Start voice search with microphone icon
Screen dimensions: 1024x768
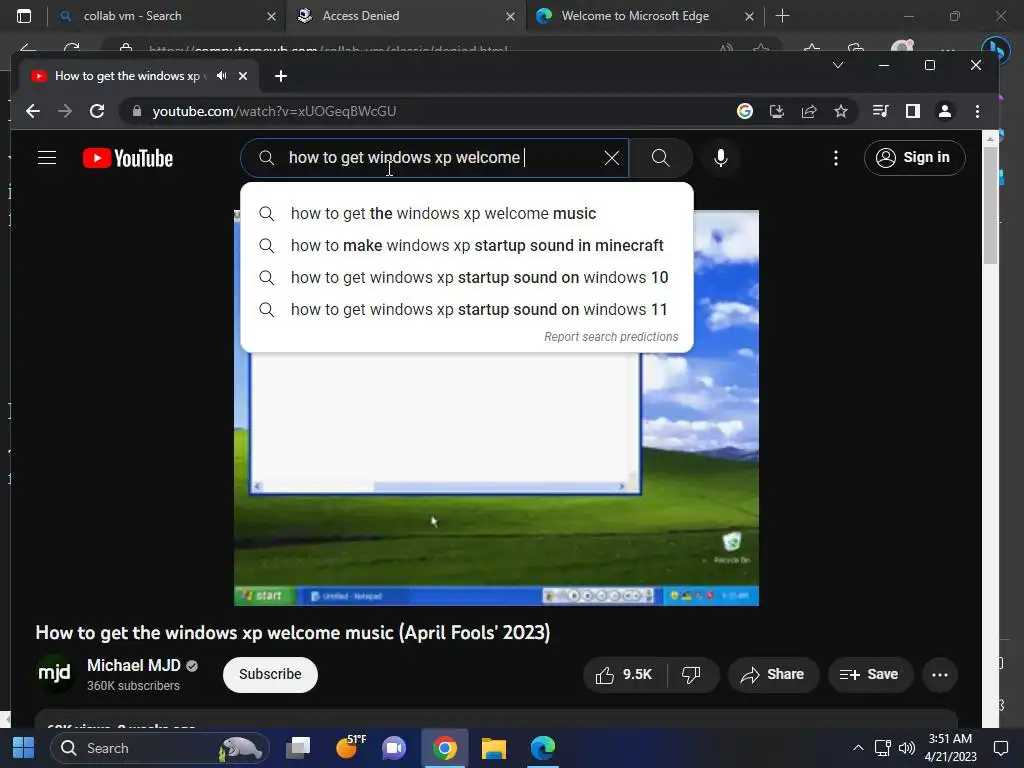click(x=720, y=157)
